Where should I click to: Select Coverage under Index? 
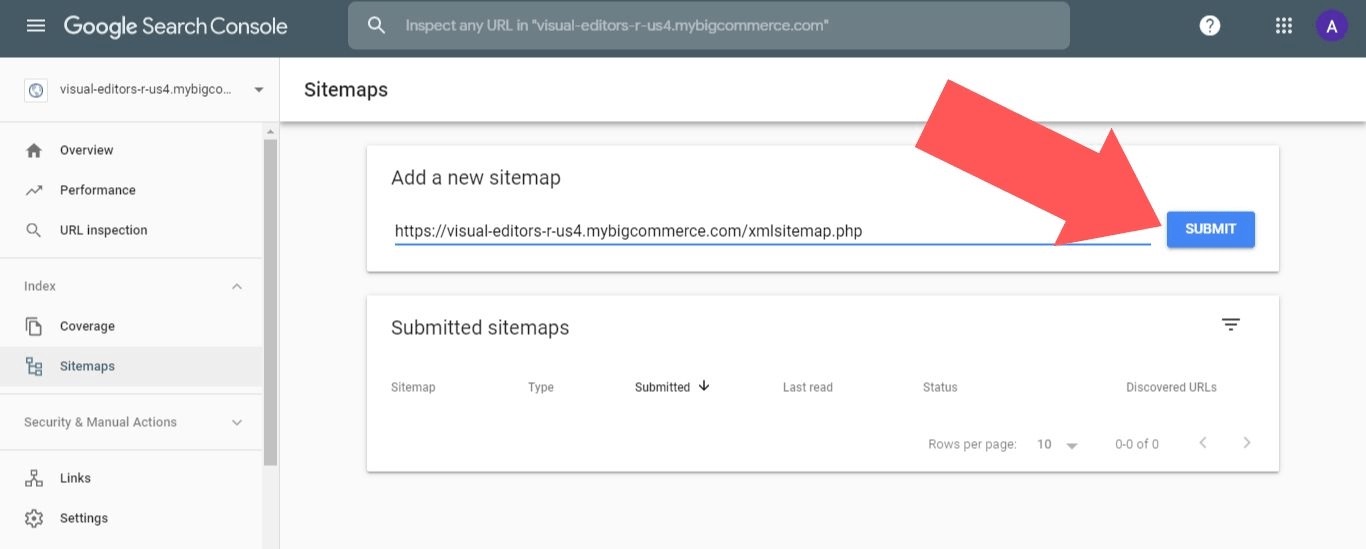(87, 326)
